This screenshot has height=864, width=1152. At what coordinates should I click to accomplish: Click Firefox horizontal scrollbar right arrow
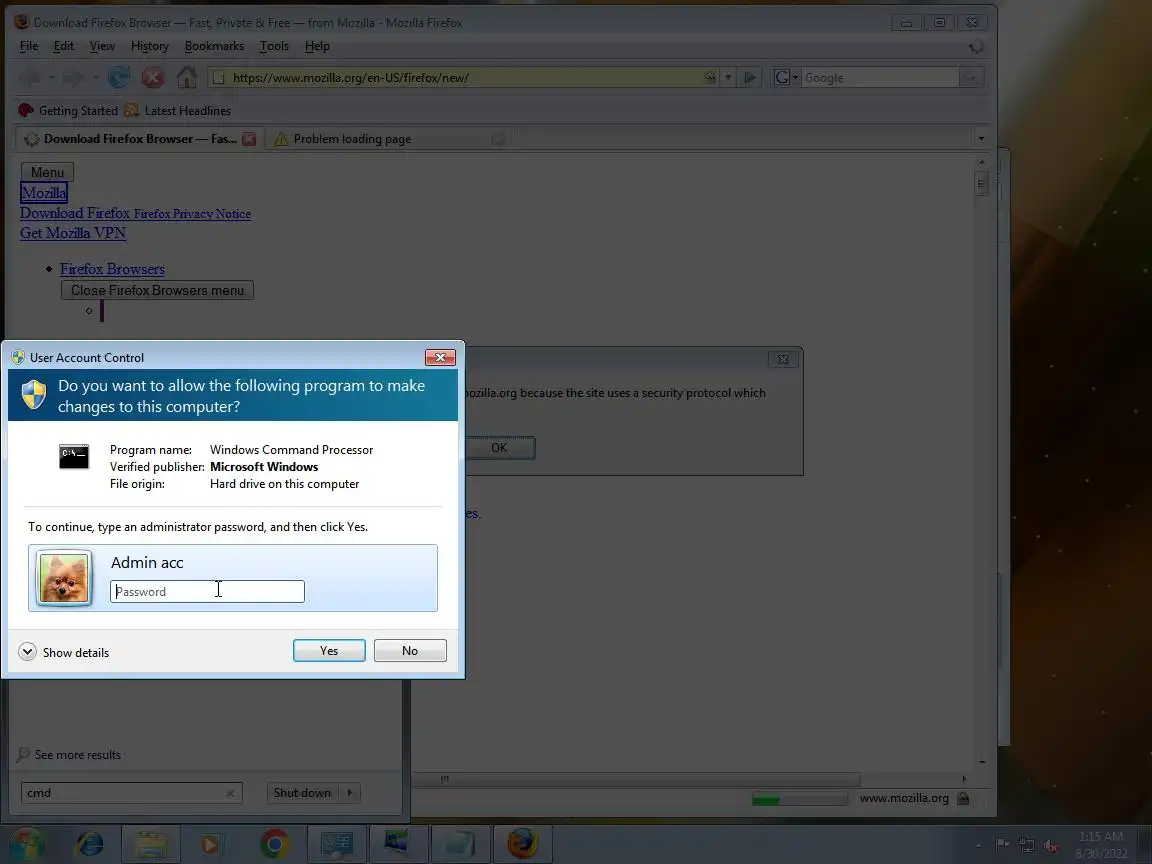(x=964, y=779)
